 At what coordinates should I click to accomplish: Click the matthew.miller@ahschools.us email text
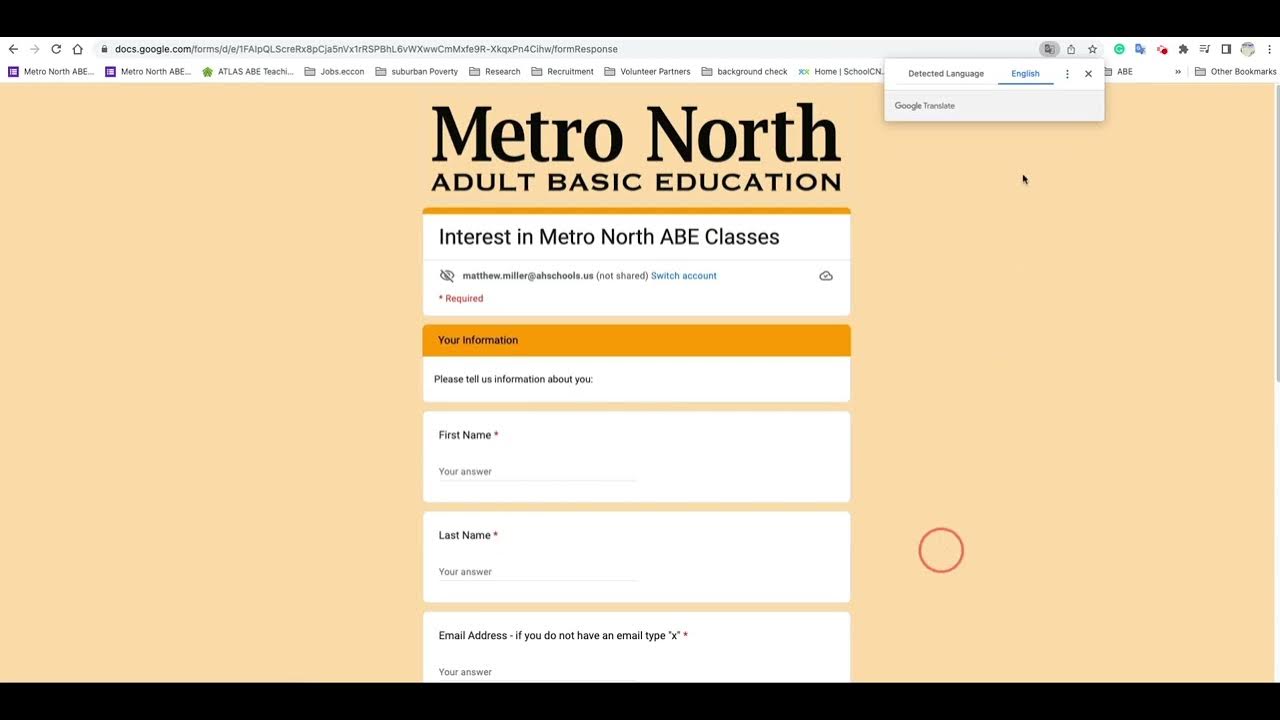[x=528, y=276]
